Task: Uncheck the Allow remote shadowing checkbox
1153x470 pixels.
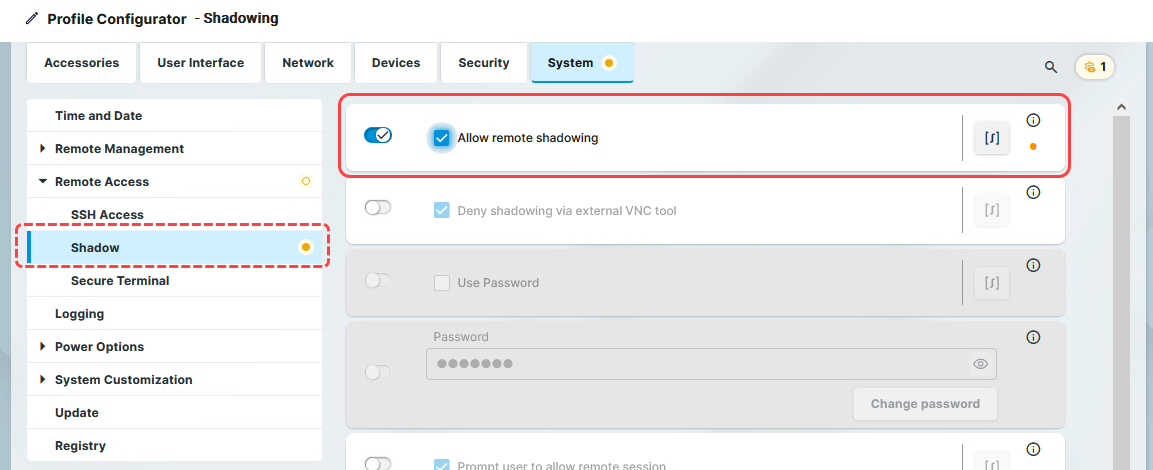Action: 441,138
